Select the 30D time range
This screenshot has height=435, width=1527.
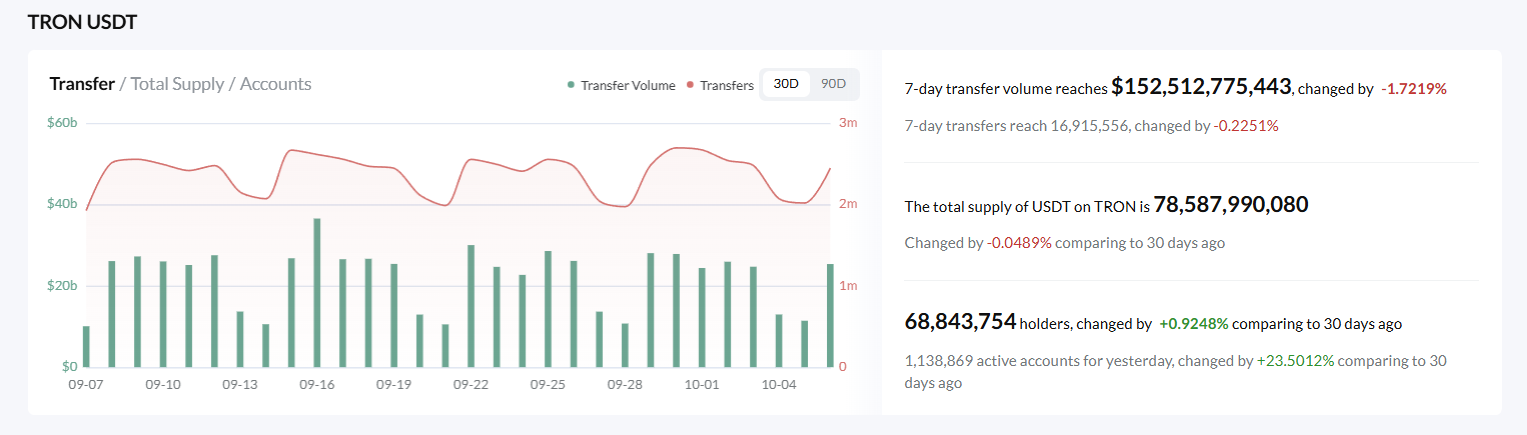click(786, 84)
